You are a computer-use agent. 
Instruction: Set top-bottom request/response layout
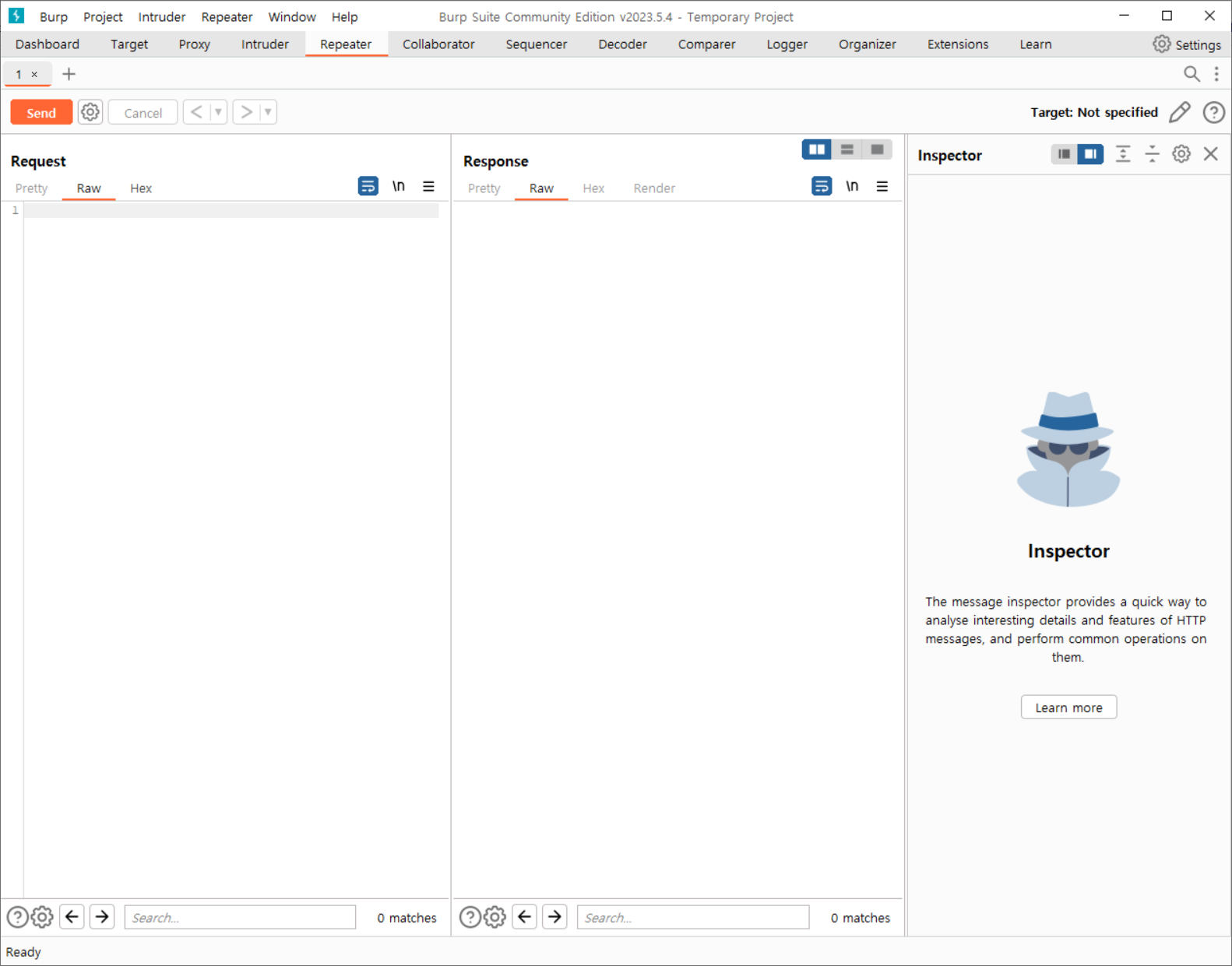coord(847,149)
